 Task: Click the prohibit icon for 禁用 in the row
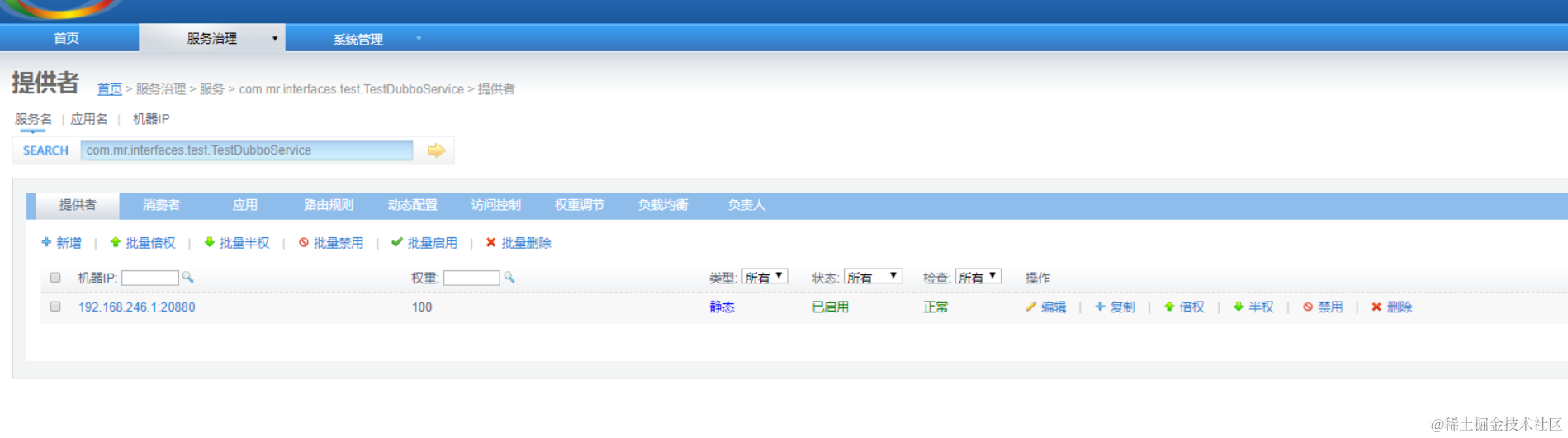(x=1308, y=307)
